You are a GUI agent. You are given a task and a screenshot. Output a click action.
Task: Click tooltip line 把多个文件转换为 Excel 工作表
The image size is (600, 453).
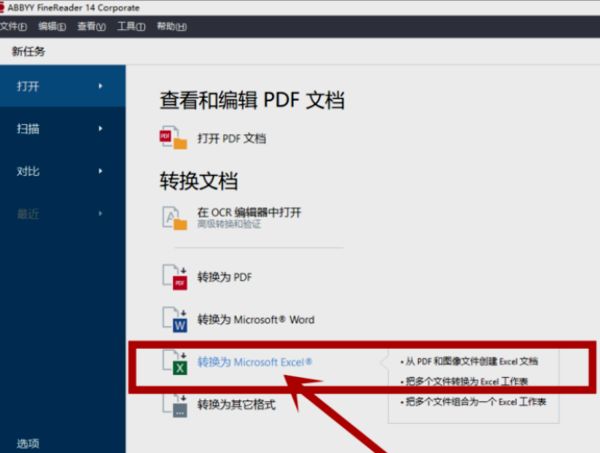[464, 381]
